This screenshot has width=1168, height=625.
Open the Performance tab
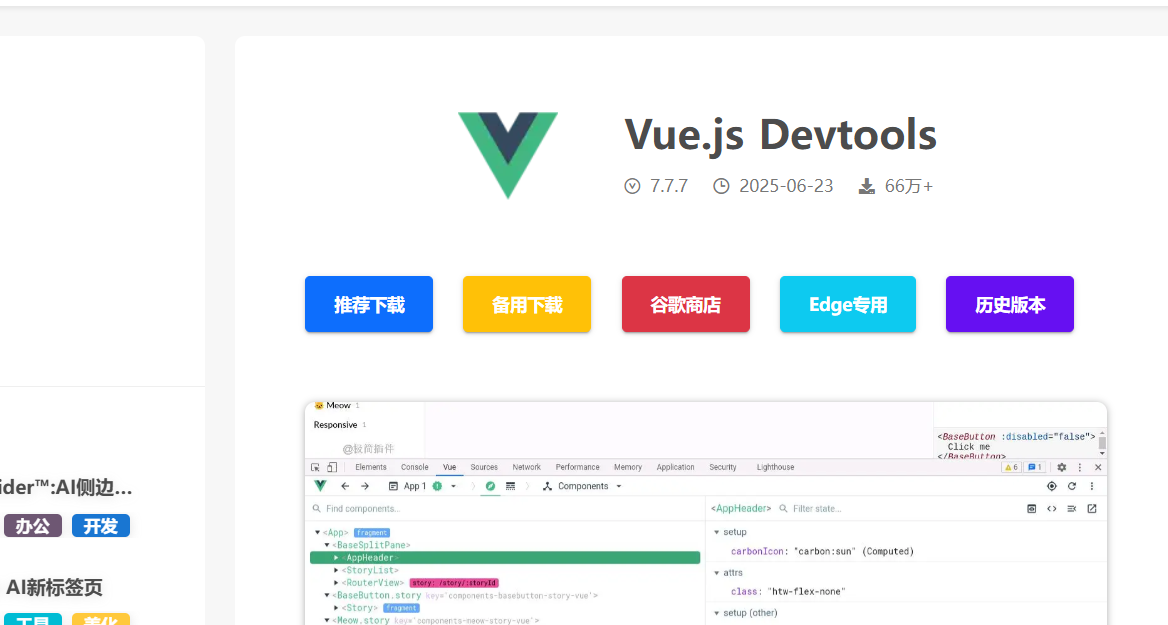[577, 467]
